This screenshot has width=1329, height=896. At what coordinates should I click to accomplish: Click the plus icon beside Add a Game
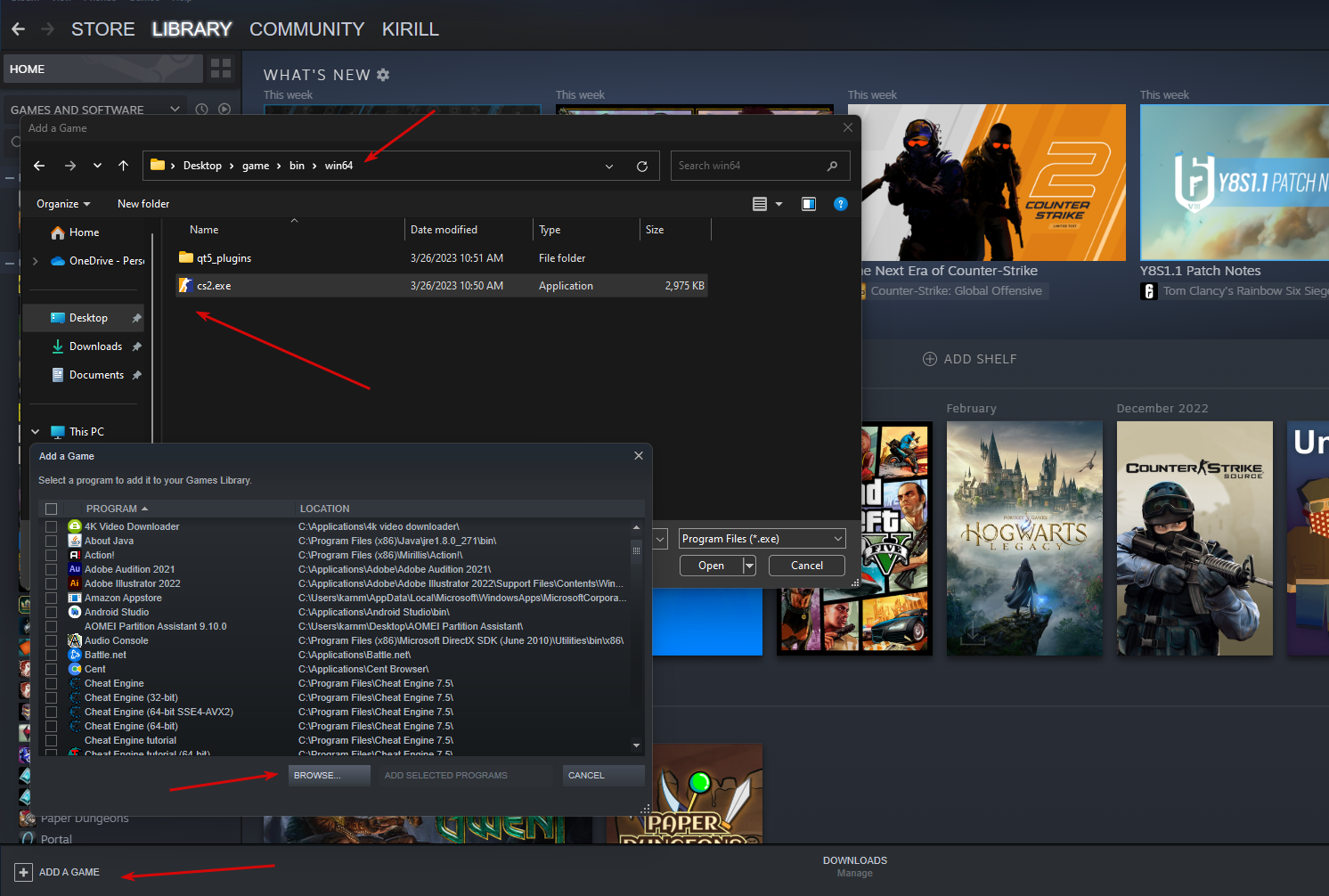click(x=24, y=872)
